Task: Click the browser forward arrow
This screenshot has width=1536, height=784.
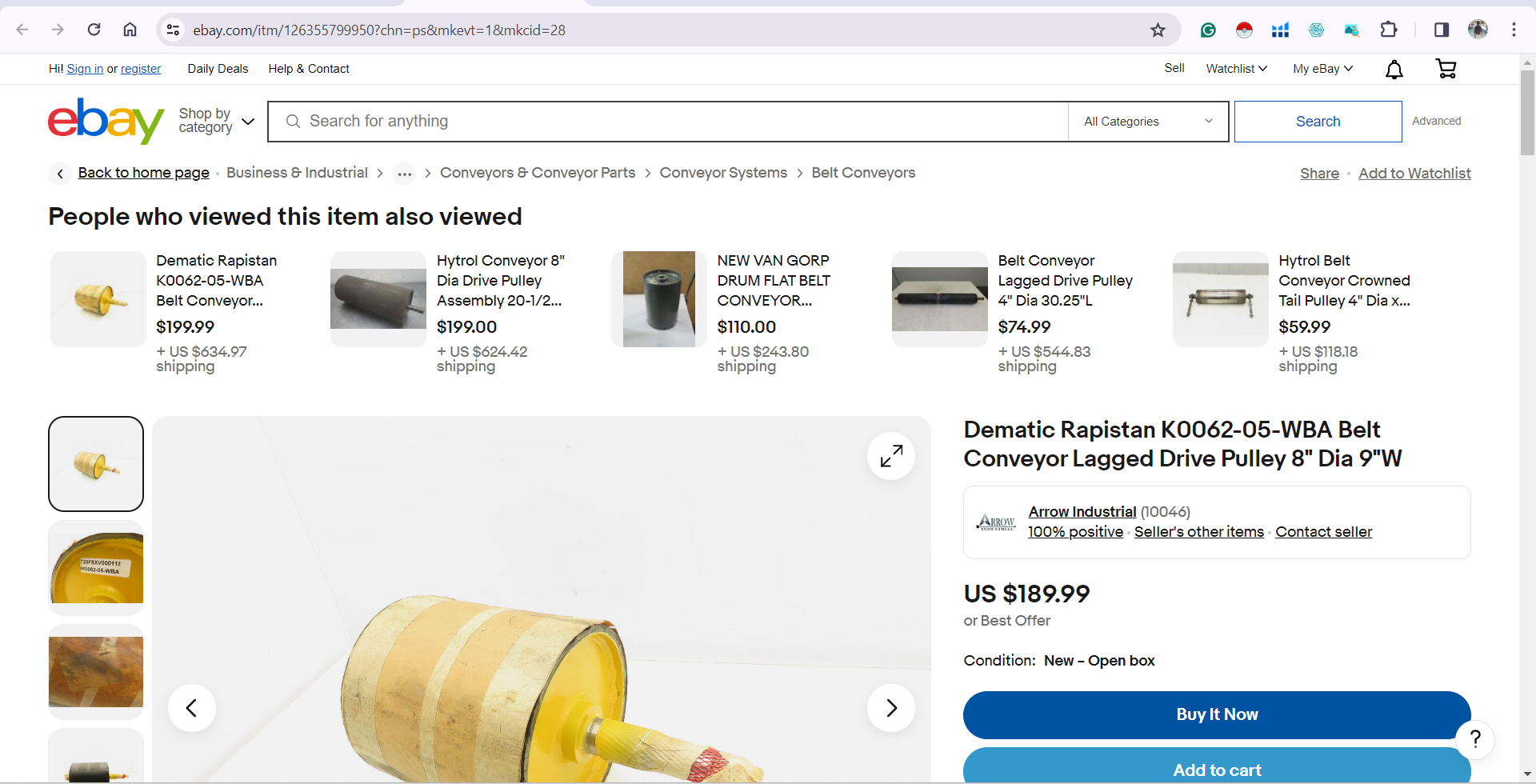Action: click(58, 30)
